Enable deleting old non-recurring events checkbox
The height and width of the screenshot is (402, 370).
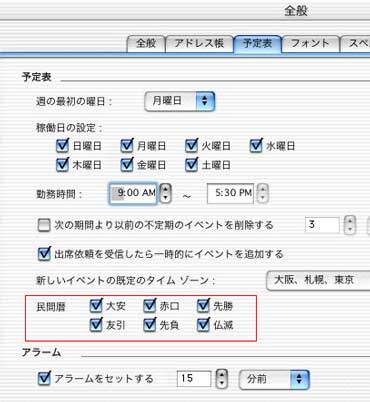tap(44, 225)
